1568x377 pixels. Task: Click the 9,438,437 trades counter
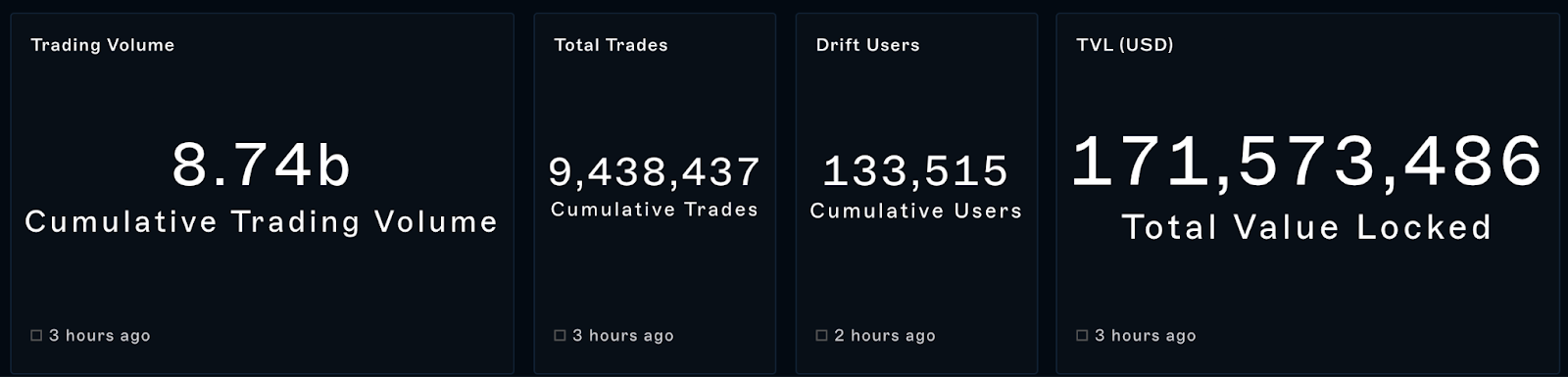click(x=654, y=171)
